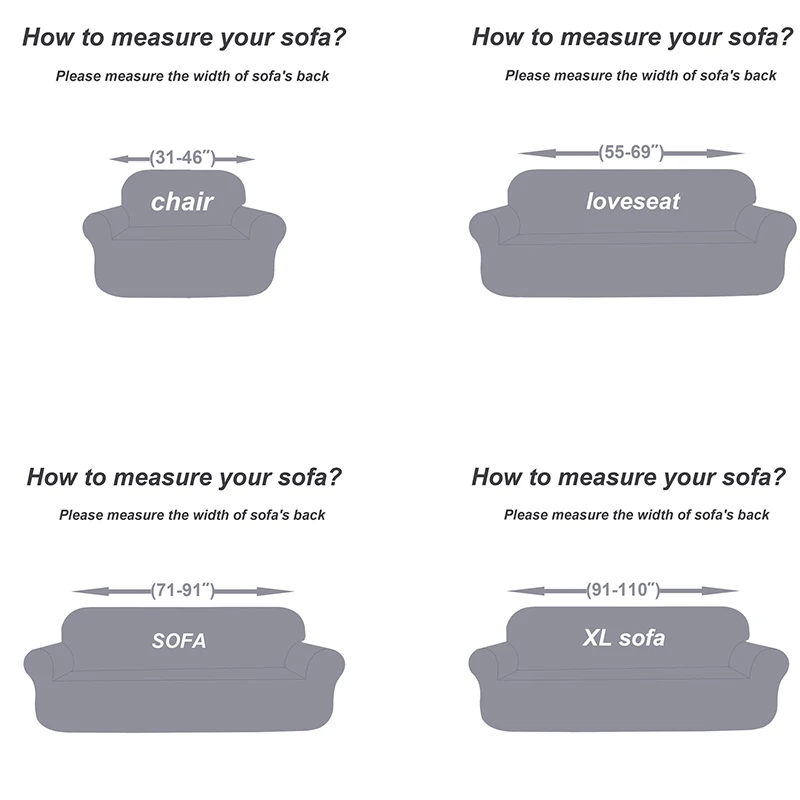800x800 pixels.
Task: Click the (55-69″) loveseat width measurement
Action: [x=631, y=153]
